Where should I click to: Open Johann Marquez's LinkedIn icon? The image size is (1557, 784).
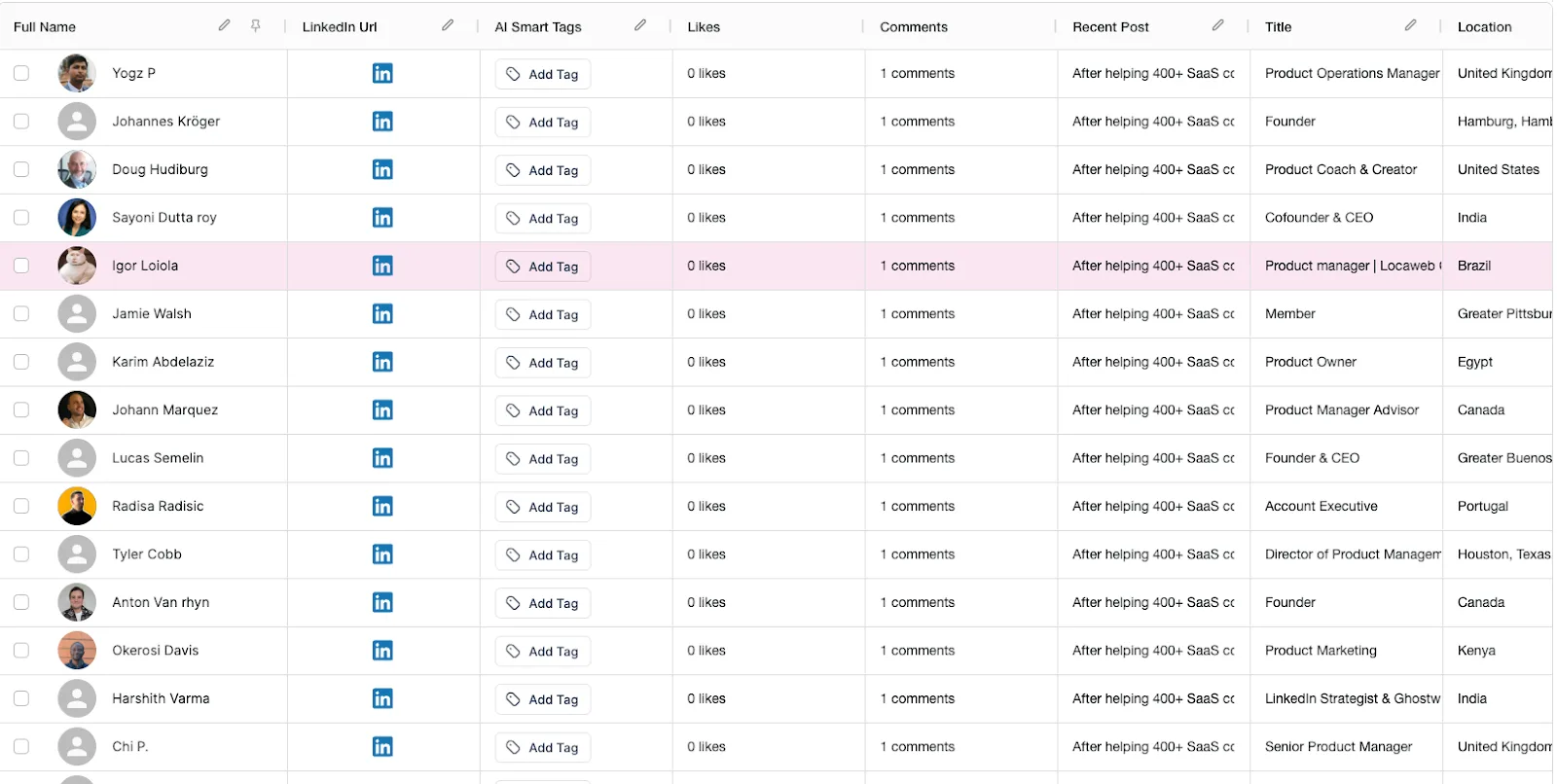point(382,410)
